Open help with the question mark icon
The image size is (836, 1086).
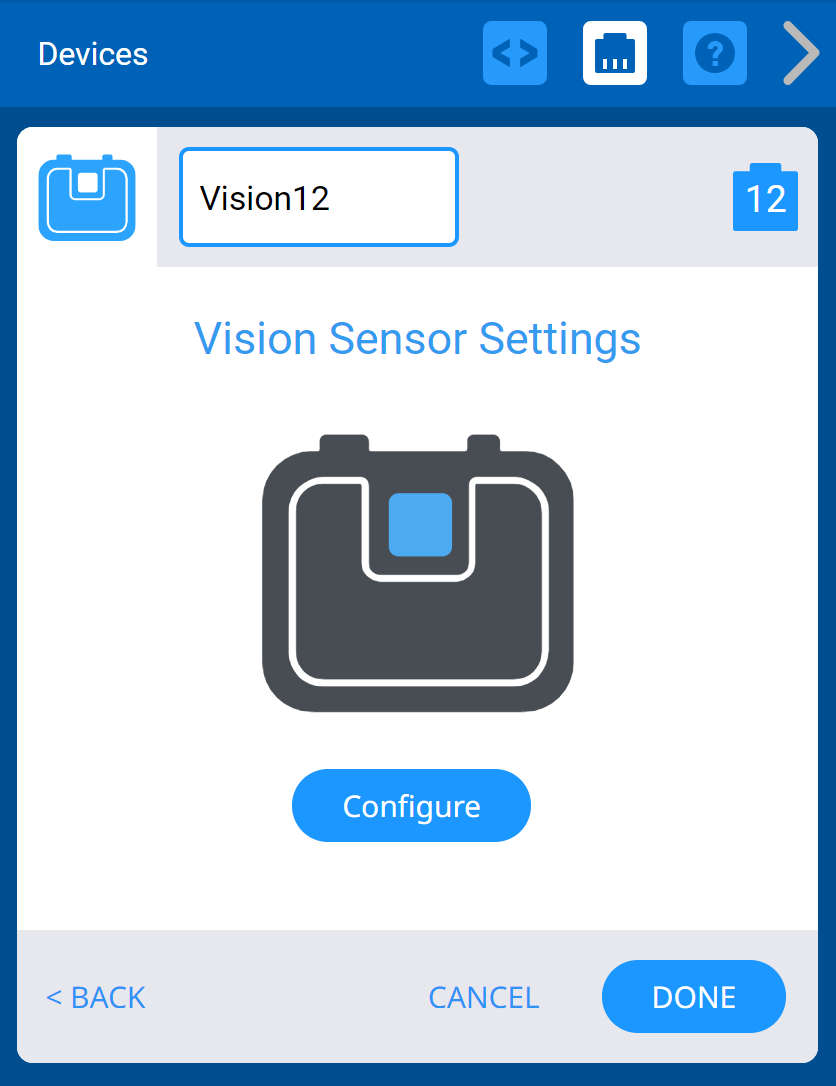pos(715,53)
